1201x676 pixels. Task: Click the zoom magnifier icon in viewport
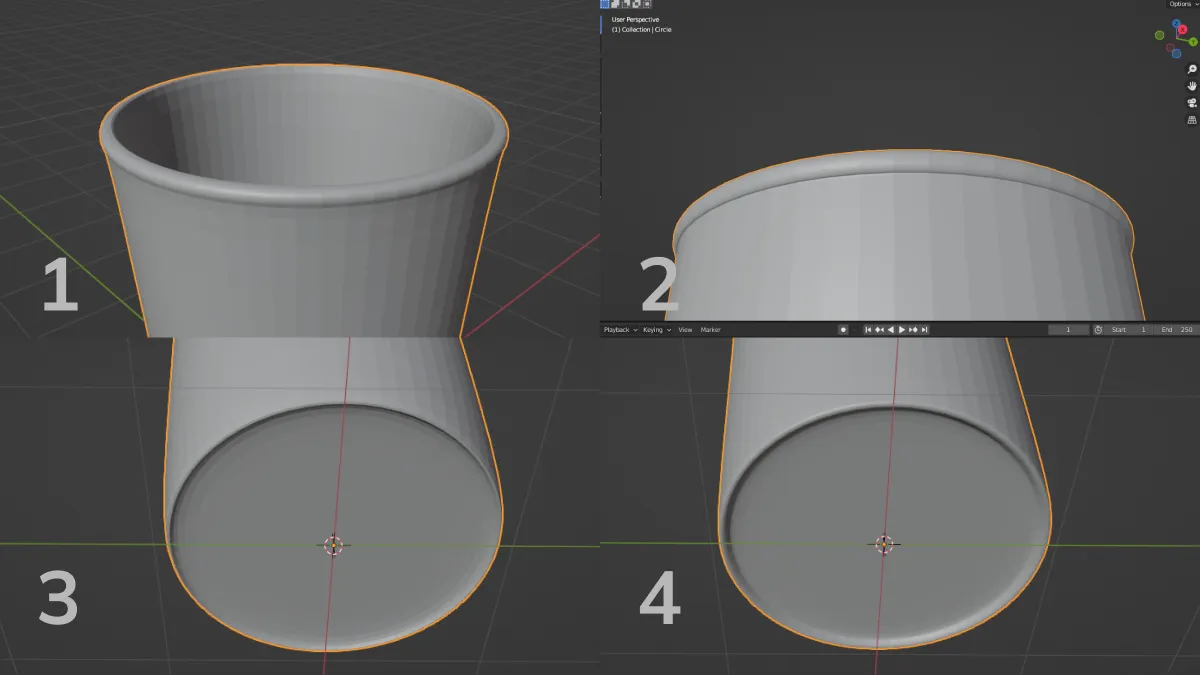pyautogui.click(x=1192, y=69)
